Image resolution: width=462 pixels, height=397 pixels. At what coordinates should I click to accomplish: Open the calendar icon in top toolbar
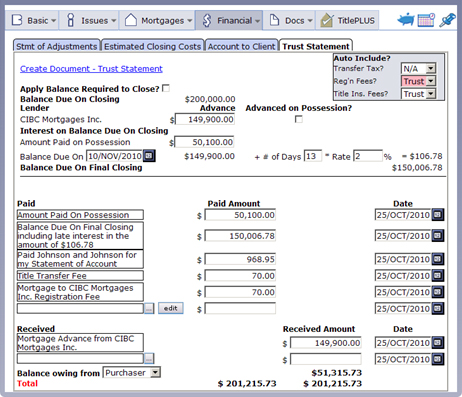(x=426, y=20)
